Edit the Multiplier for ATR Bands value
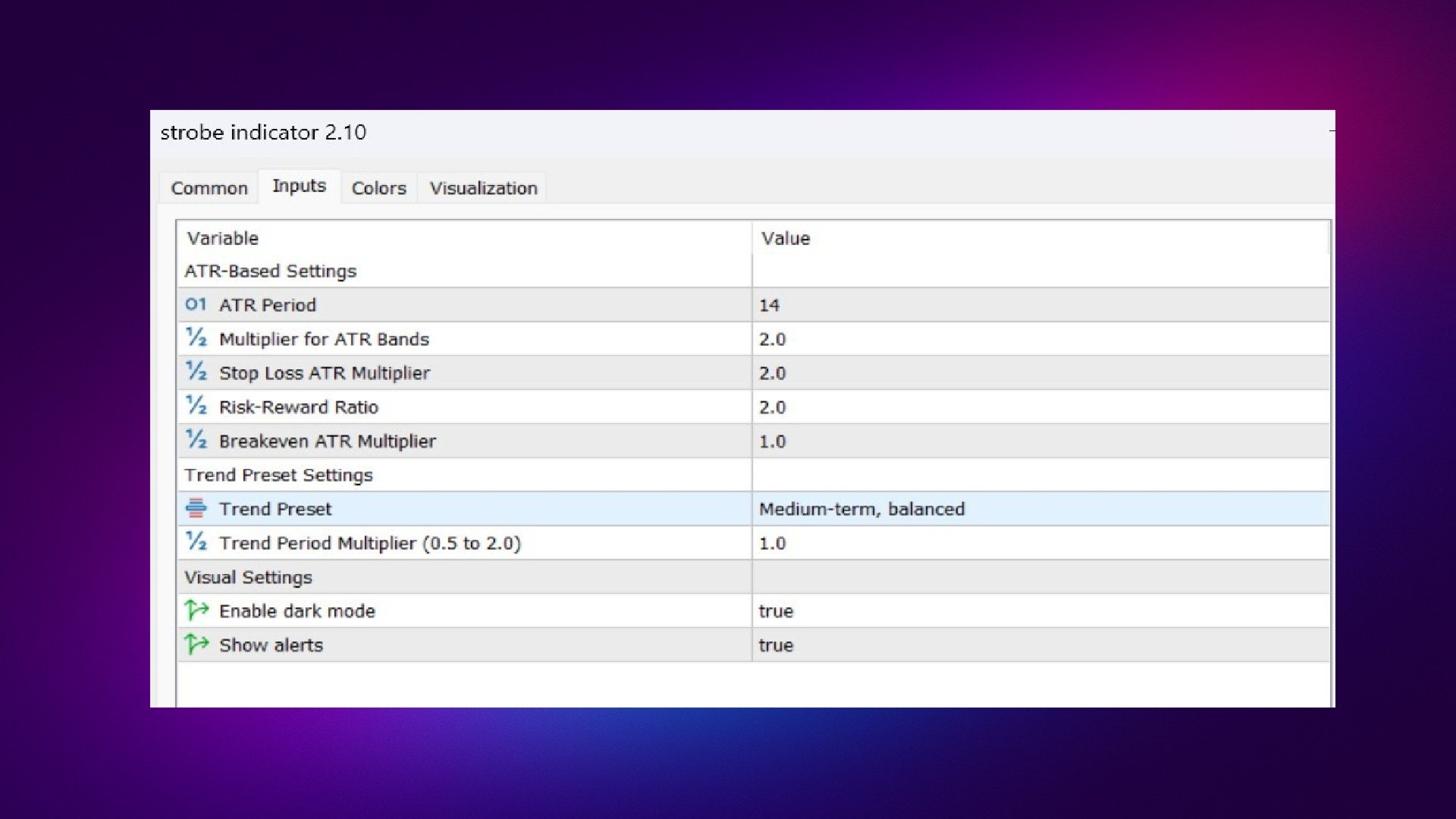This screenshot has width=1456, height=819. point(1040,339)
